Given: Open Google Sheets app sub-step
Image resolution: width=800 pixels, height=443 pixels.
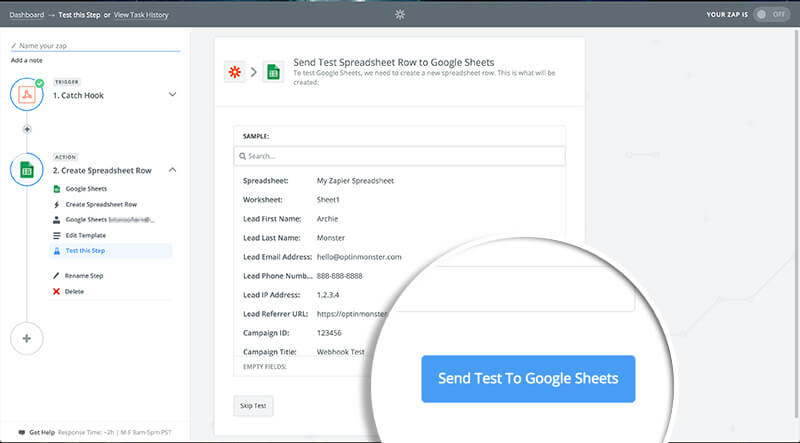Looking at the screenshot, I should click(x=81, y=189).
